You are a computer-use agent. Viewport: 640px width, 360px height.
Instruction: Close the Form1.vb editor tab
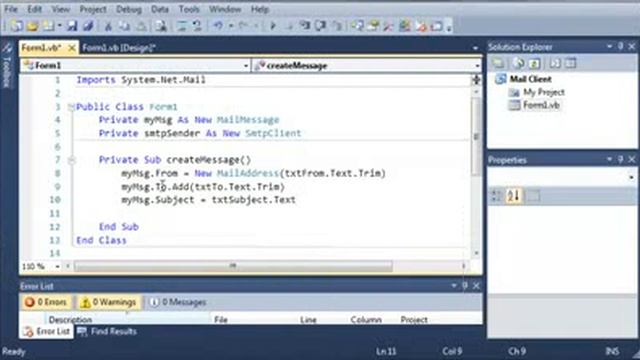(x=71, y=48)
